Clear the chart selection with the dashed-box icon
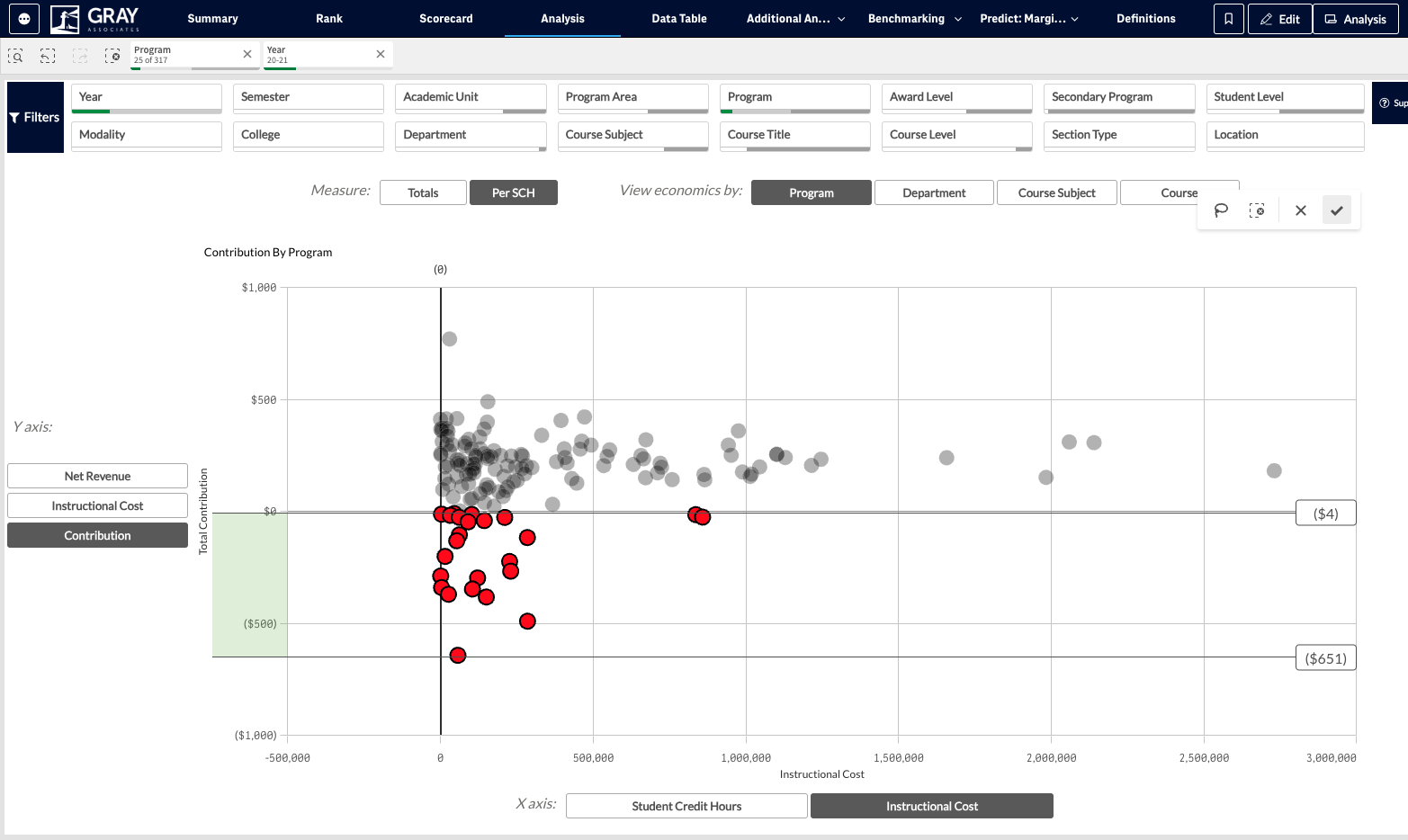1408x840 pixels. point(1257,210)
